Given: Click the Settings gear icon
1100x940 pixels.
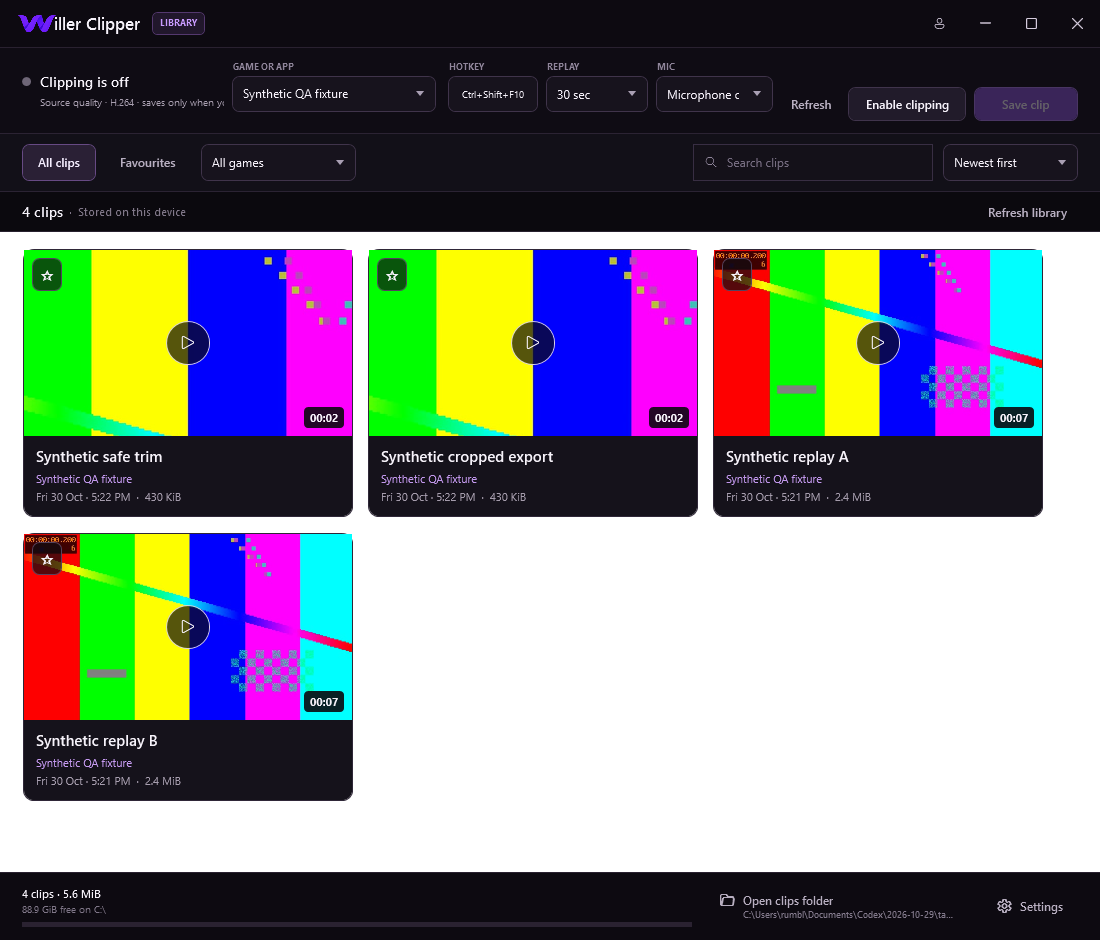Looking at the screenshot, I should tap(1005, 906).
